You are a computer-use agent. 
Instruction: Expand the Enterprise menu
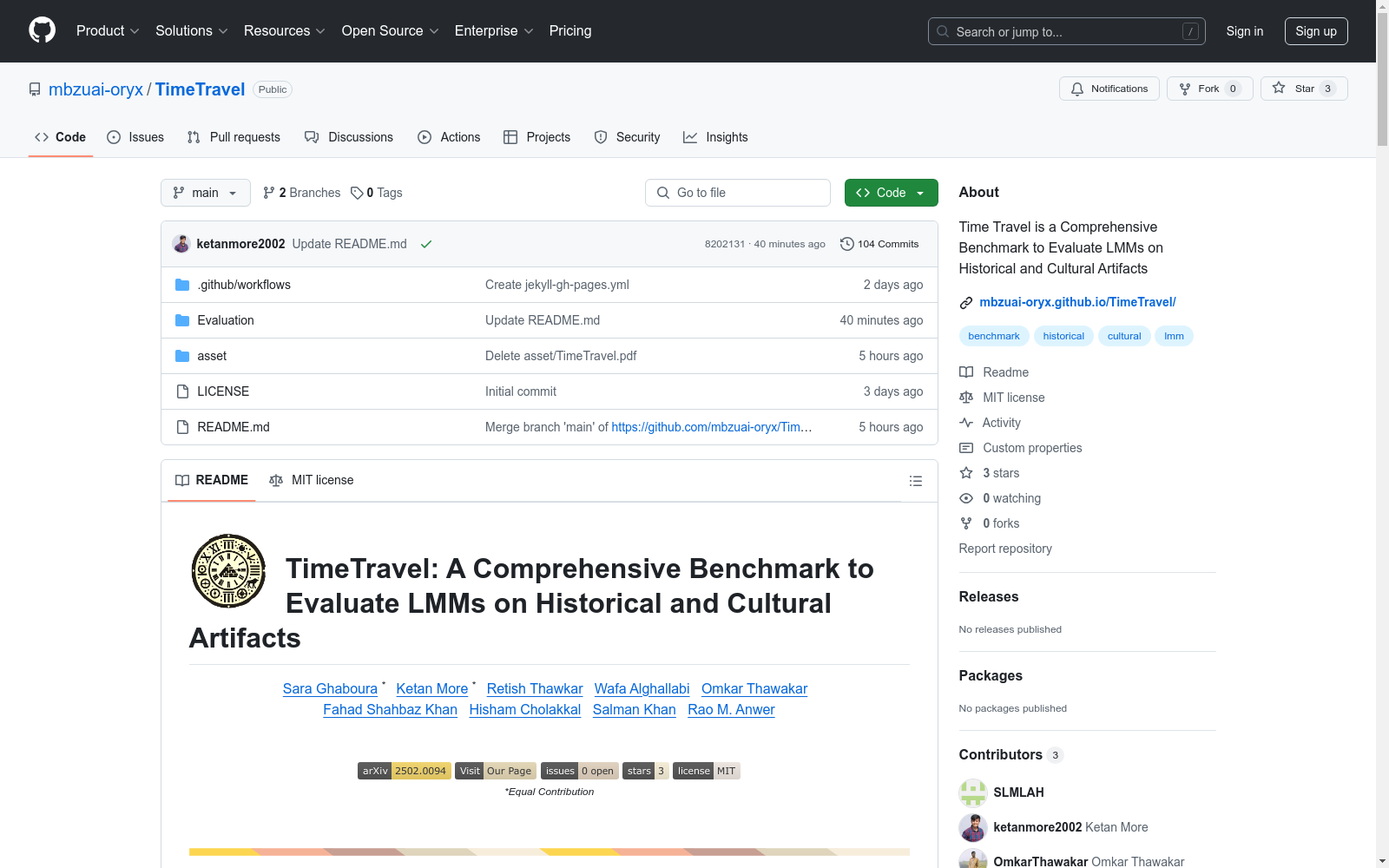pos(494,31)
